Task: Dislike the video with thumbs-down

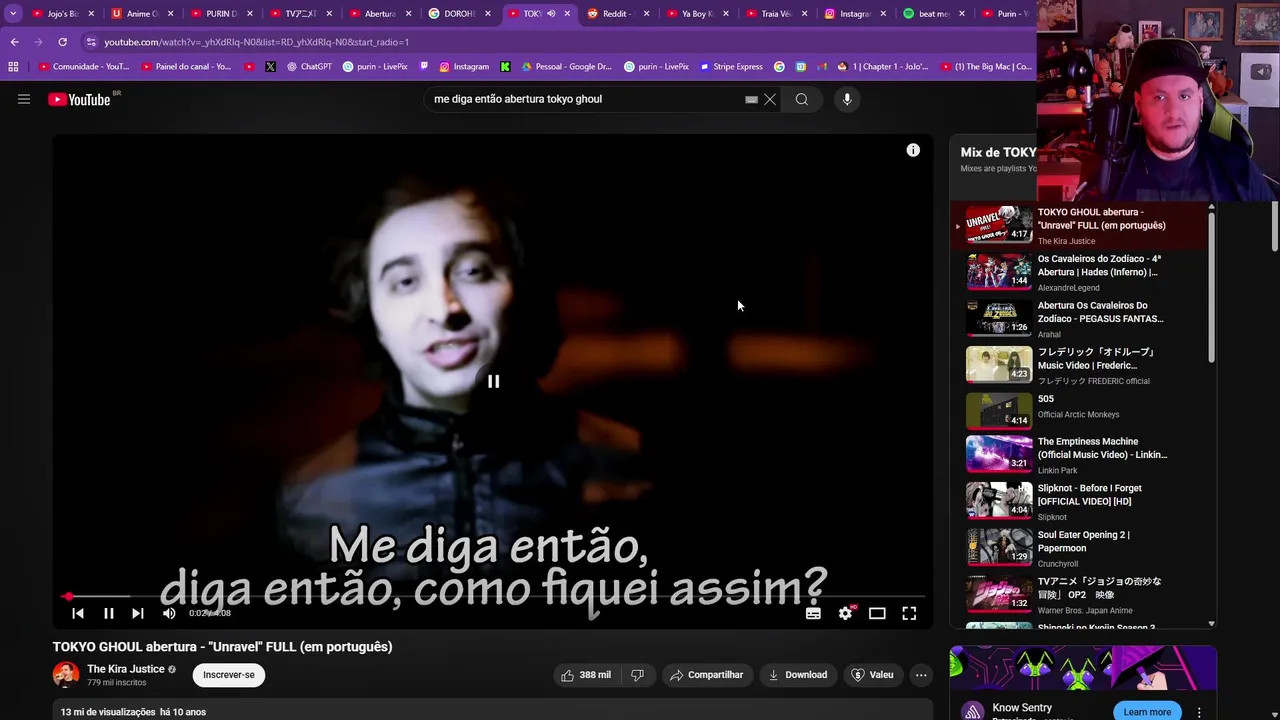Action: coord(637,675)
